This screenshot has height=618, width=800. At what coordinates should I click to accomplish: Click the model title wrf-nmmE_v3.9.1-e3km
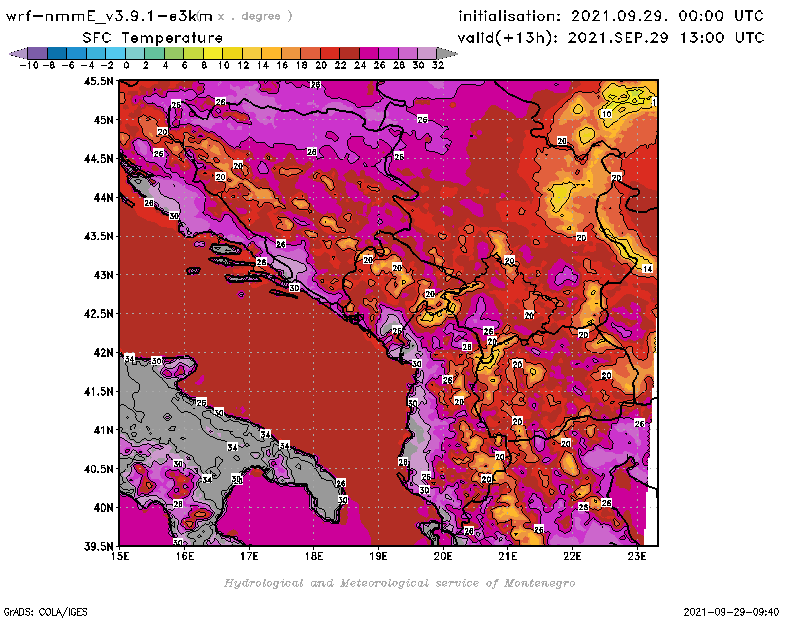[x=109, y=16]
